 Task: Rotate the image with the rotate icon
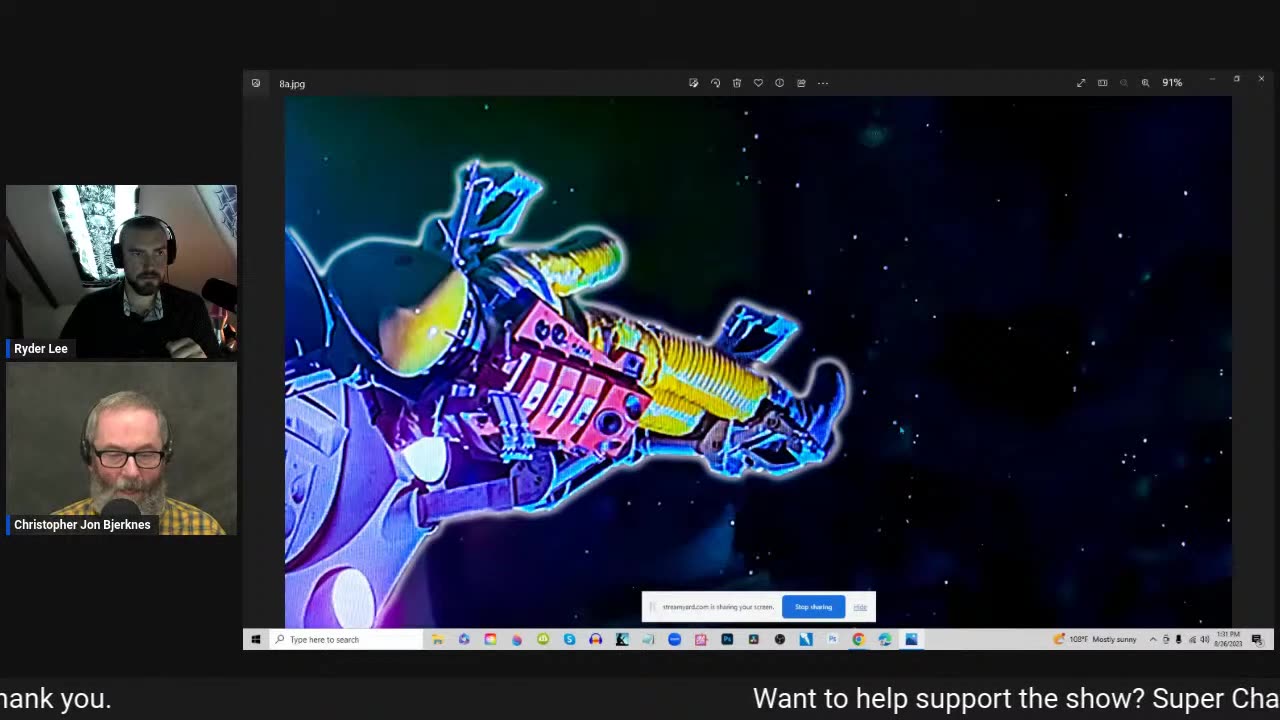(715, 83)
